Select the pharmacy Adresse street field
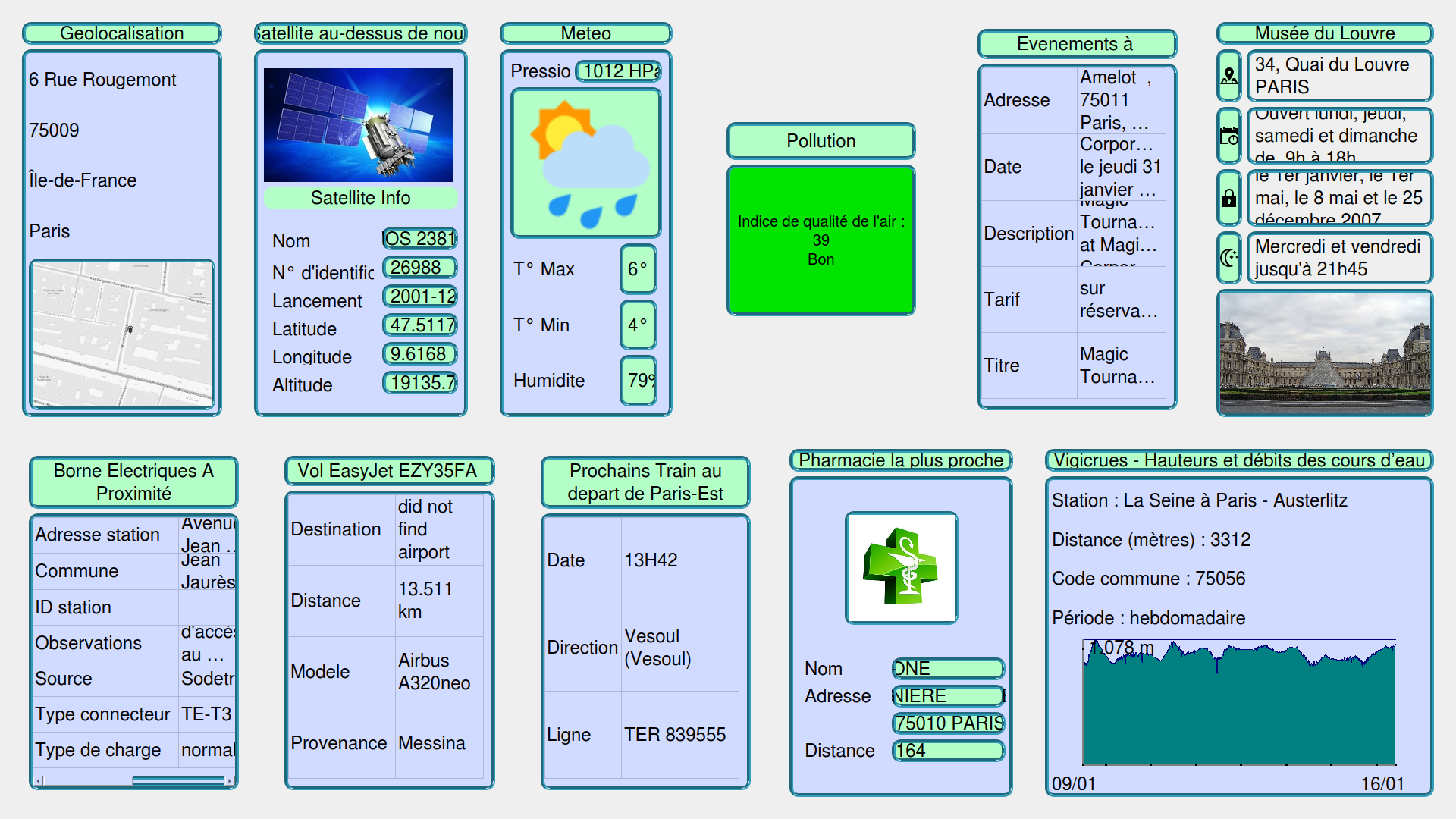Screen dimensions: 1456x819 click(x=948, y=696)
